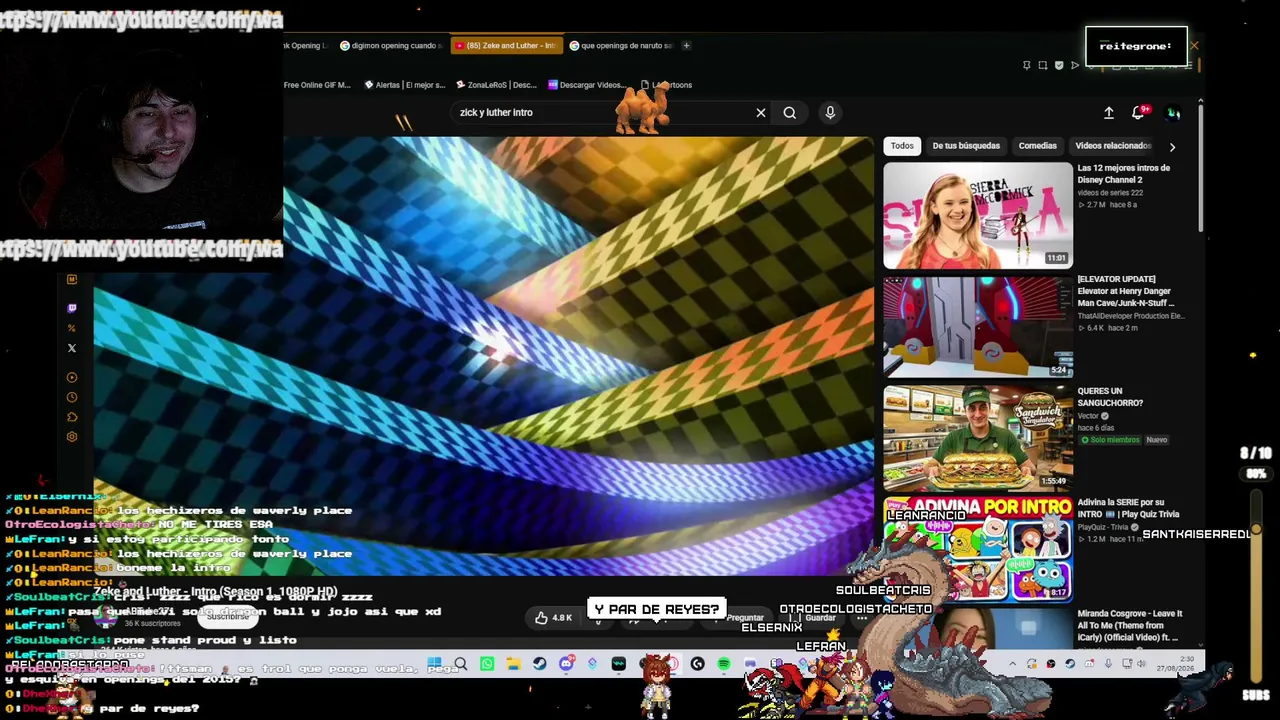
Task: Select the Videos relacionados filter chip
Action: pos(1112,146)
